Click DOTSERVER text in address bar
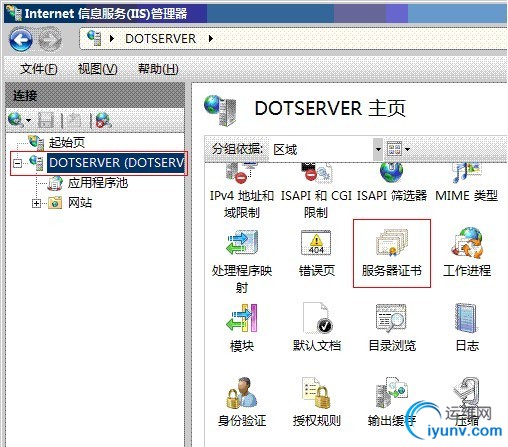This screenshot has width=508, height=447. [160, 39]
